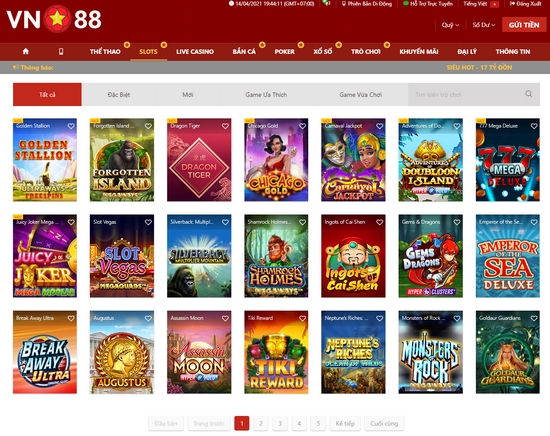Open the Bắn Cá menu

244,52
